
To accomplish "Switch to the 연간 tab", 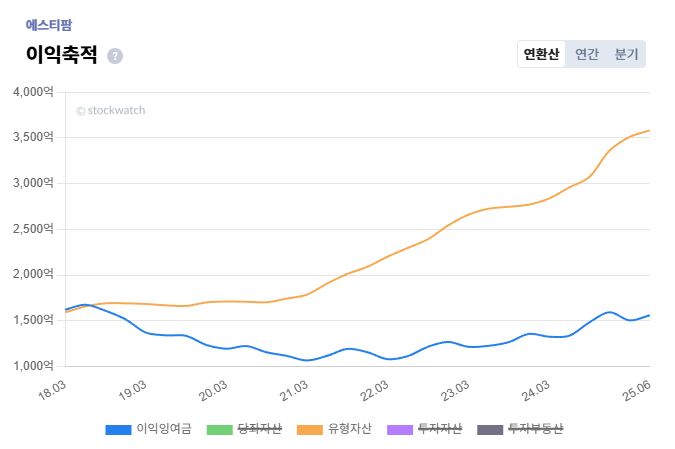I will point(587,54).
